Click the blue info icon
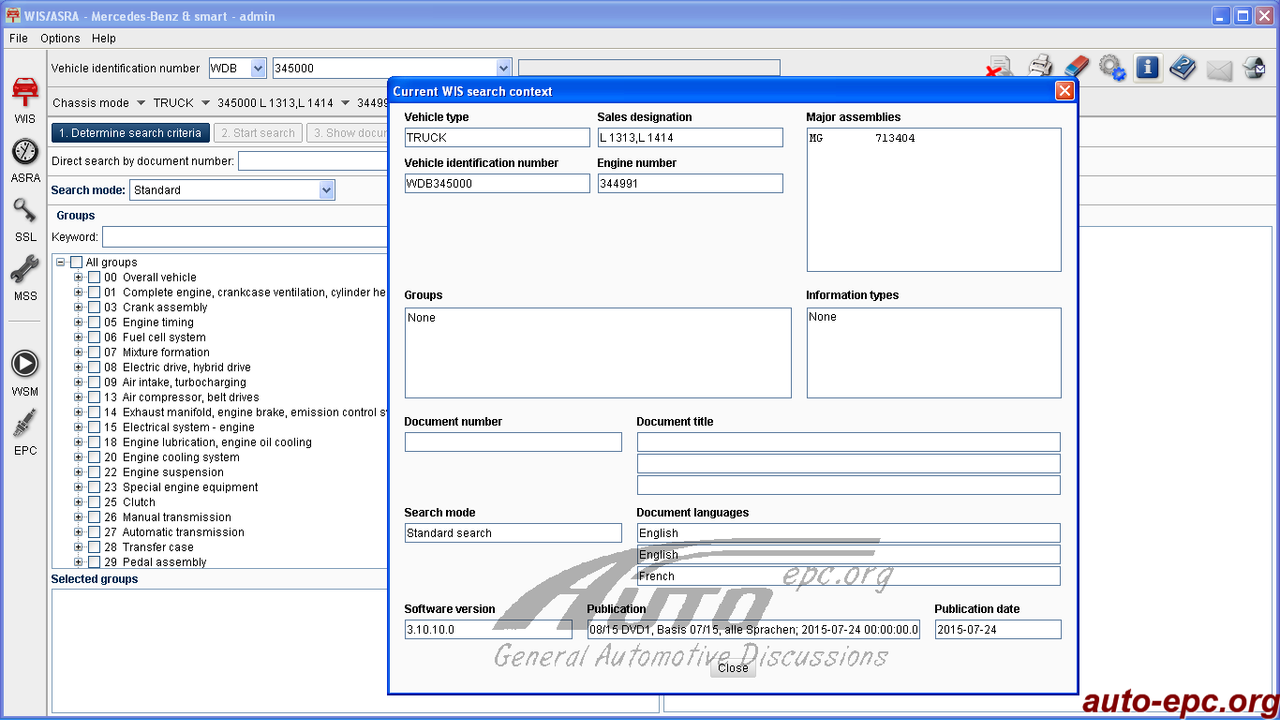 (1147, 67)
